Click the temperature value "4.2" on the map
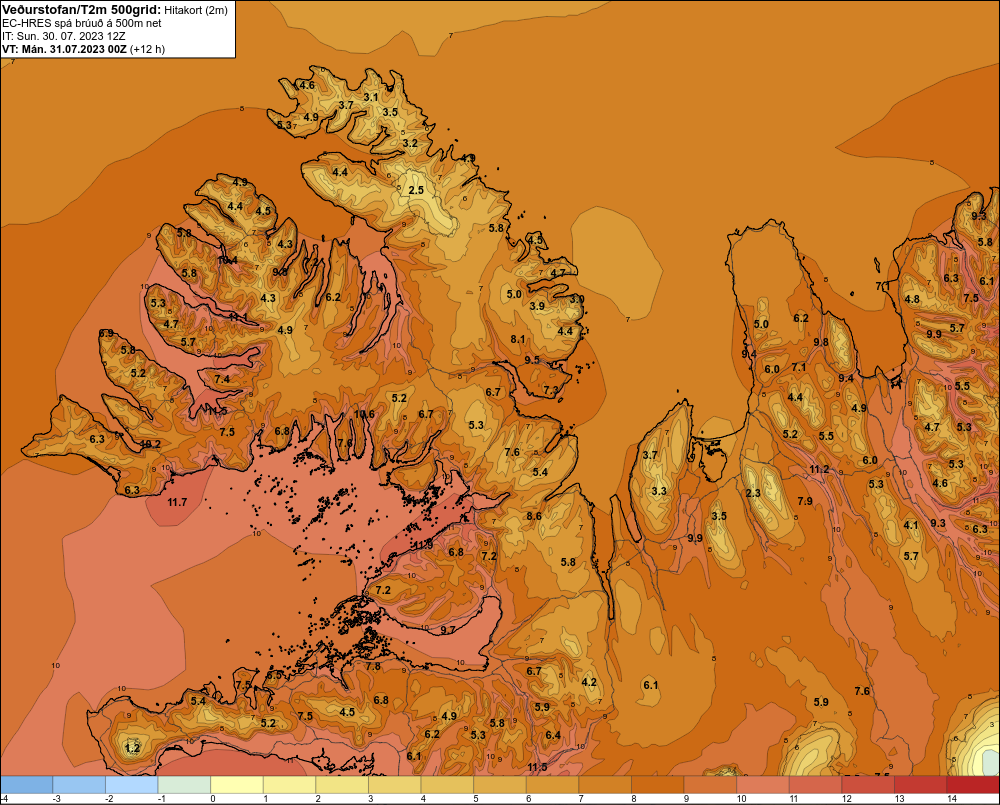This screenshot has width=1000, height=805. tap(589, 682)
